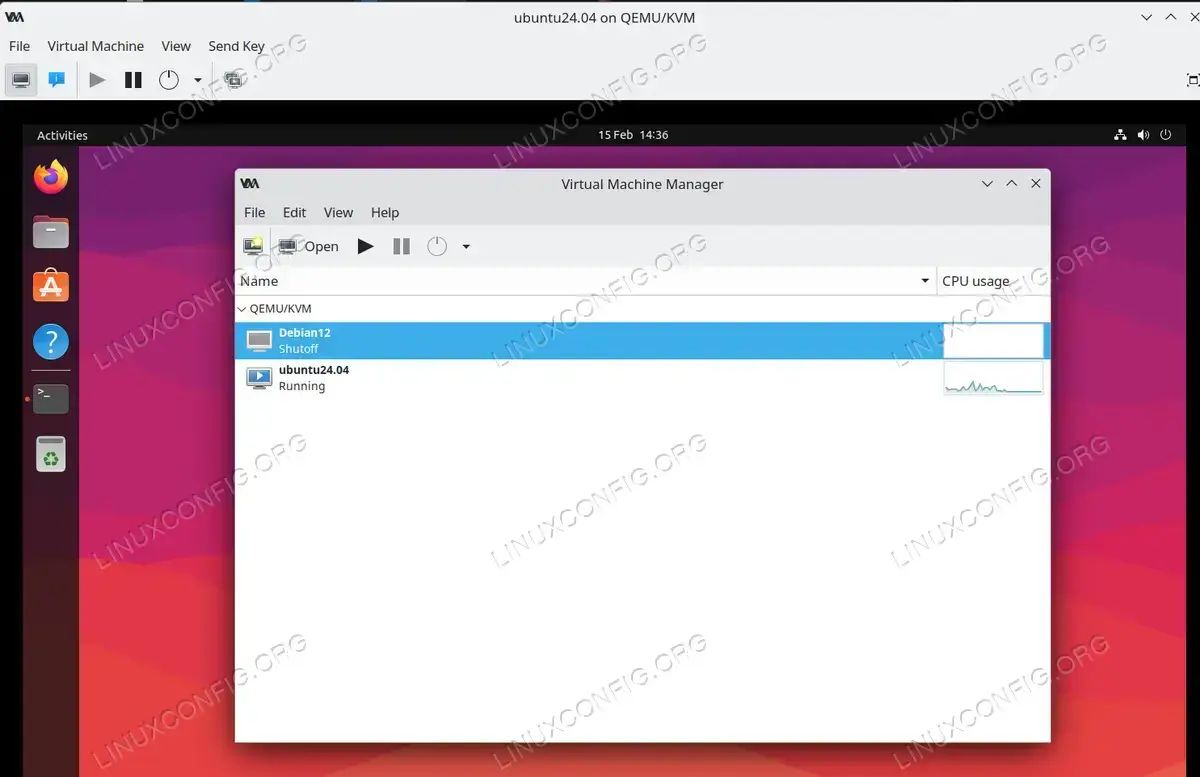Click Debian12 CPU usage graph cell
Screen dimensions: 1200x777
pos(993,341)
